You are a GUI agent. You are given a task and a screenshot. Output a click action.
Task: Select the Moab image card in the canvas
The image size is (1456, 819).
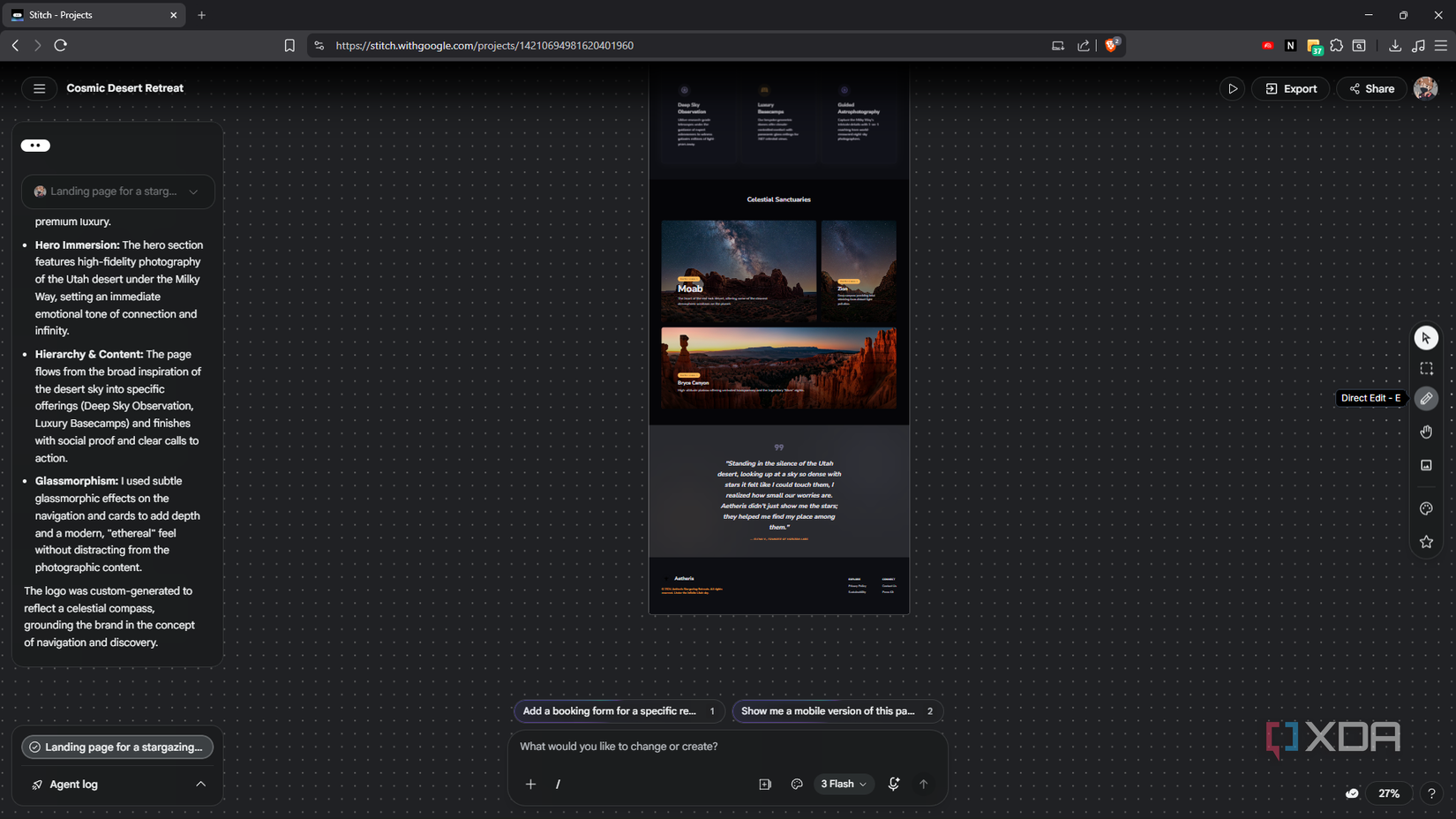pos(739,271)
